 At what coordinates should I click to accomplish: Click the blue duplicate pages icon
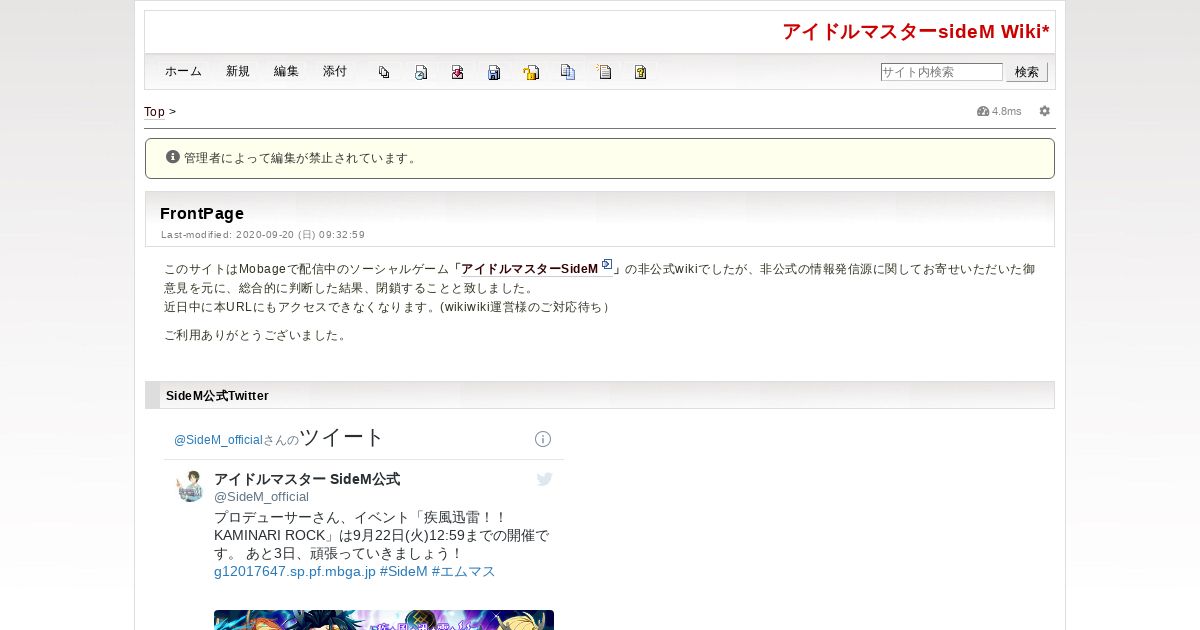[568, 72]
